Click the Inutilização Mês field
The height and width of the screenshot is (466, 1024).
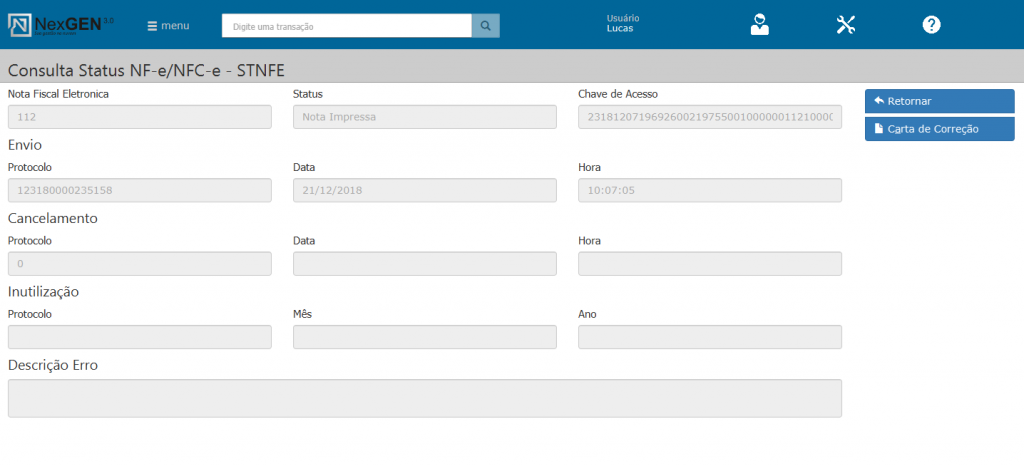(x=424, y=337)
